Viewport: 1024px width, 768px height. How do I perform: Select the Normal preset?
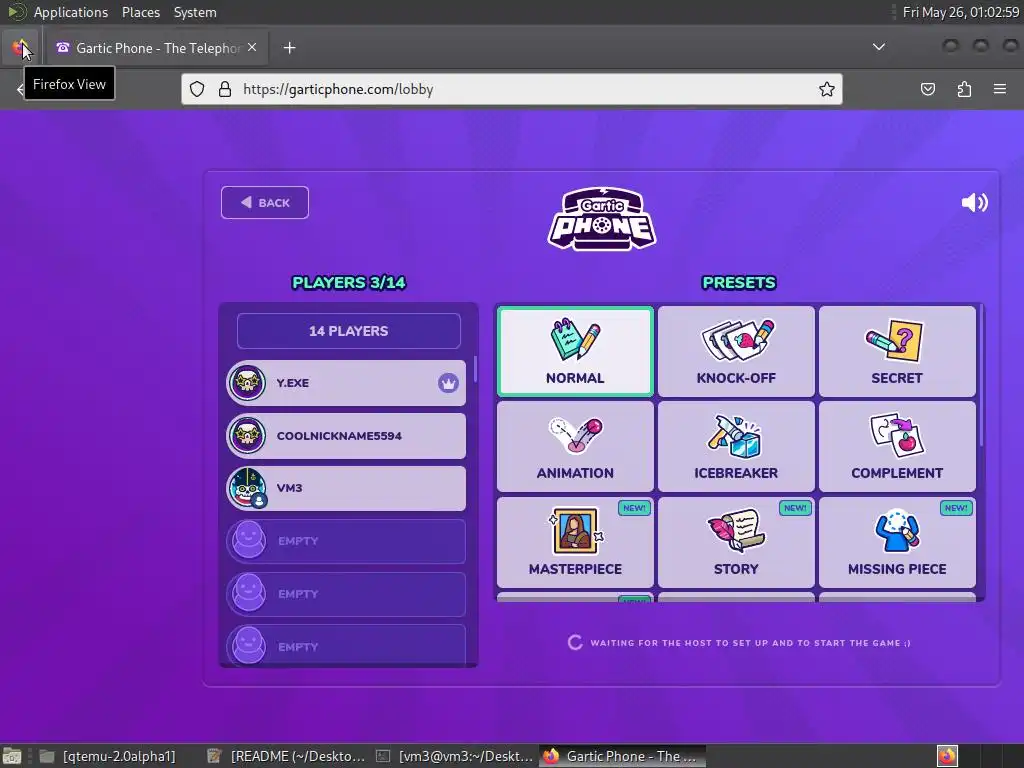pyautogui.click(x=575, y=351)
